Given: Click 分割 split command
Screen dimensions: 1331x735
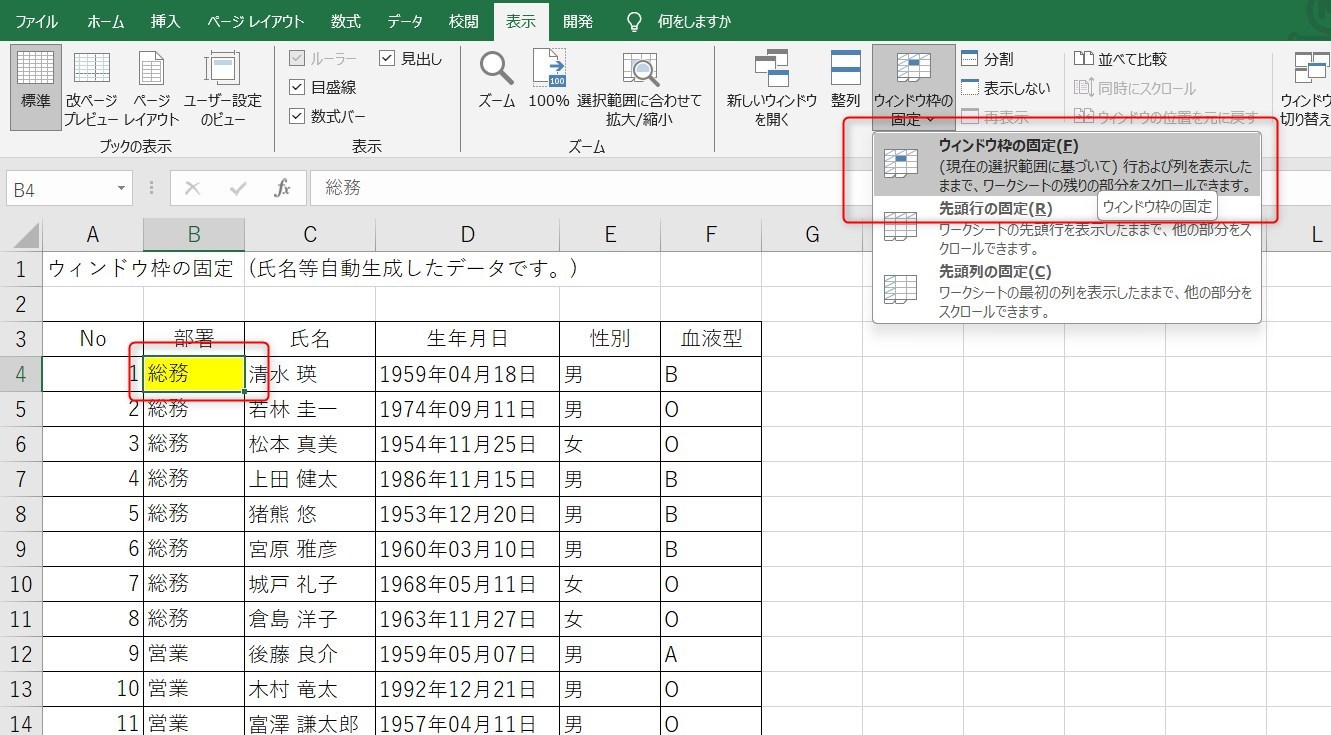Looking at the screenshot, I should (987, 59).
